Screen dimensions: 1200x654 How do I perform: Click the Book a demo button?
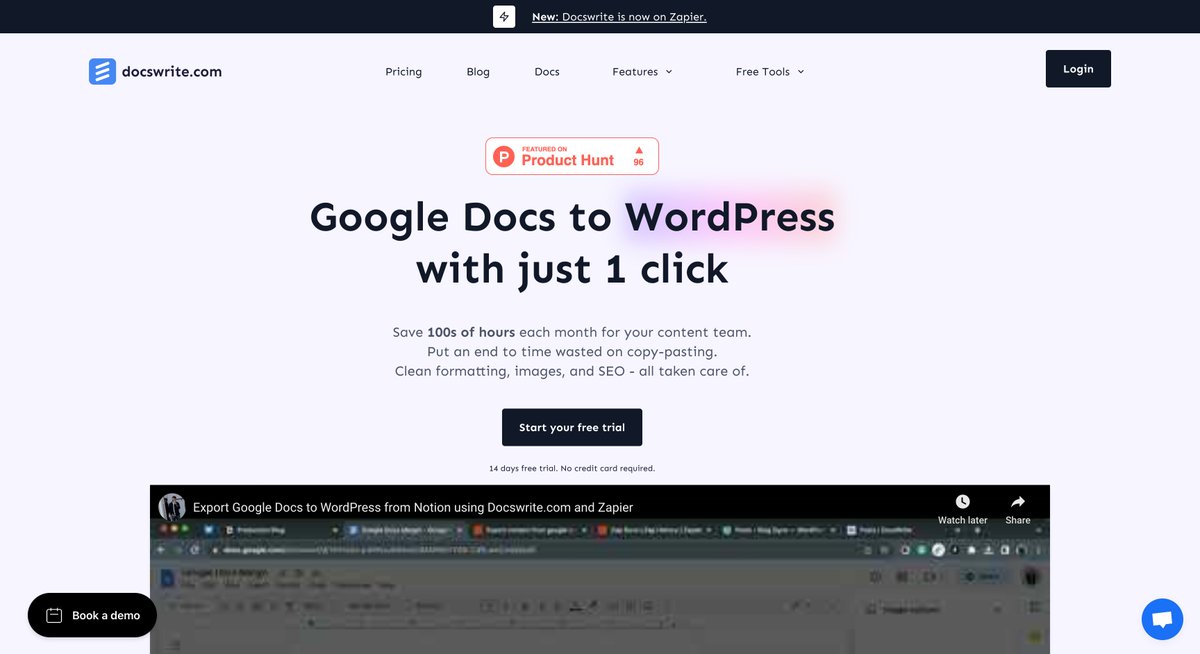92,615
